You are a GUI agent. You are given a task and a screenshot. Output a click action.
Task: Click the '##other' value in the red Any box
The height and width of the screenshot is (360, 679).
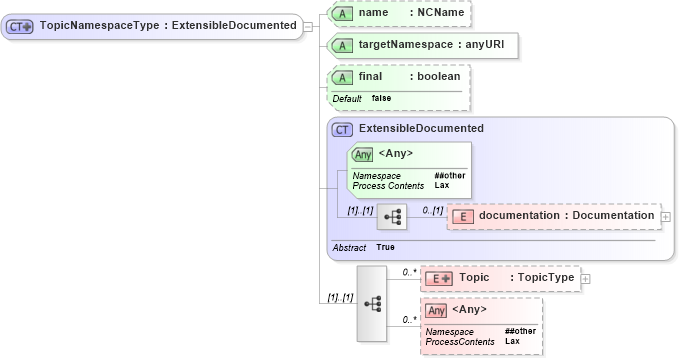521,331
